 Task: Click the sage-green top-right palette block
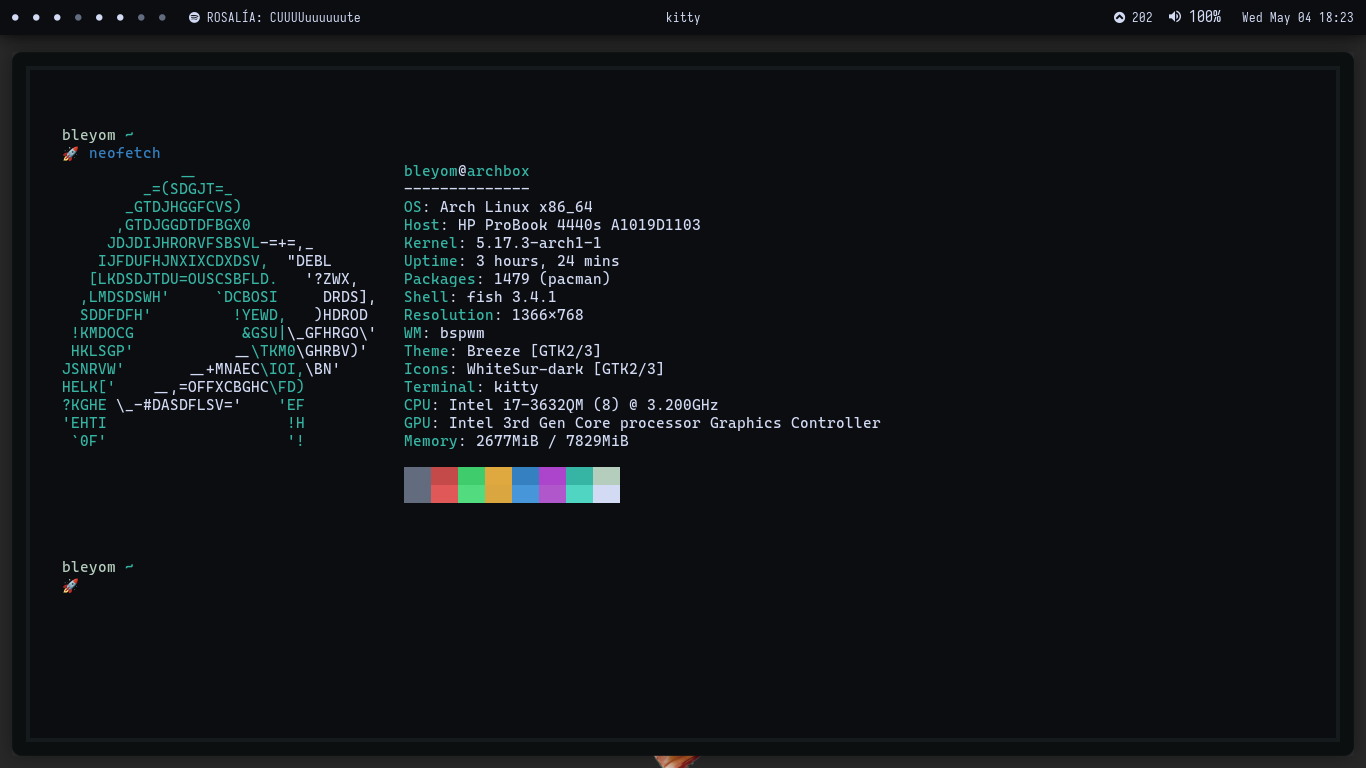(606, 476)
